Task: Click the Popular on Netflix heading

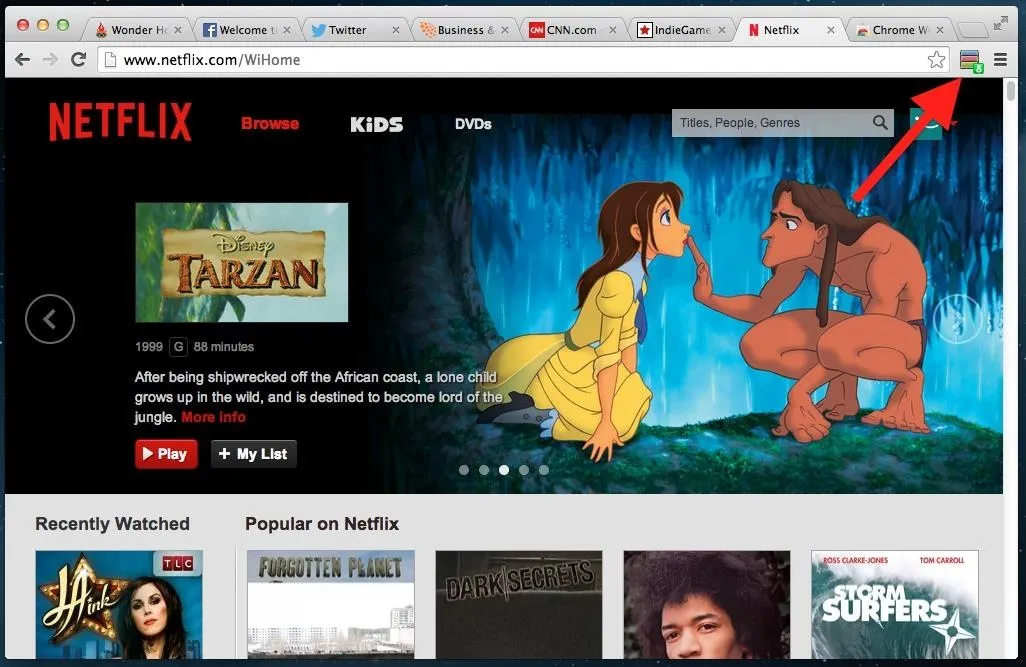Action: pyautogui.click(x=322, y=524)
